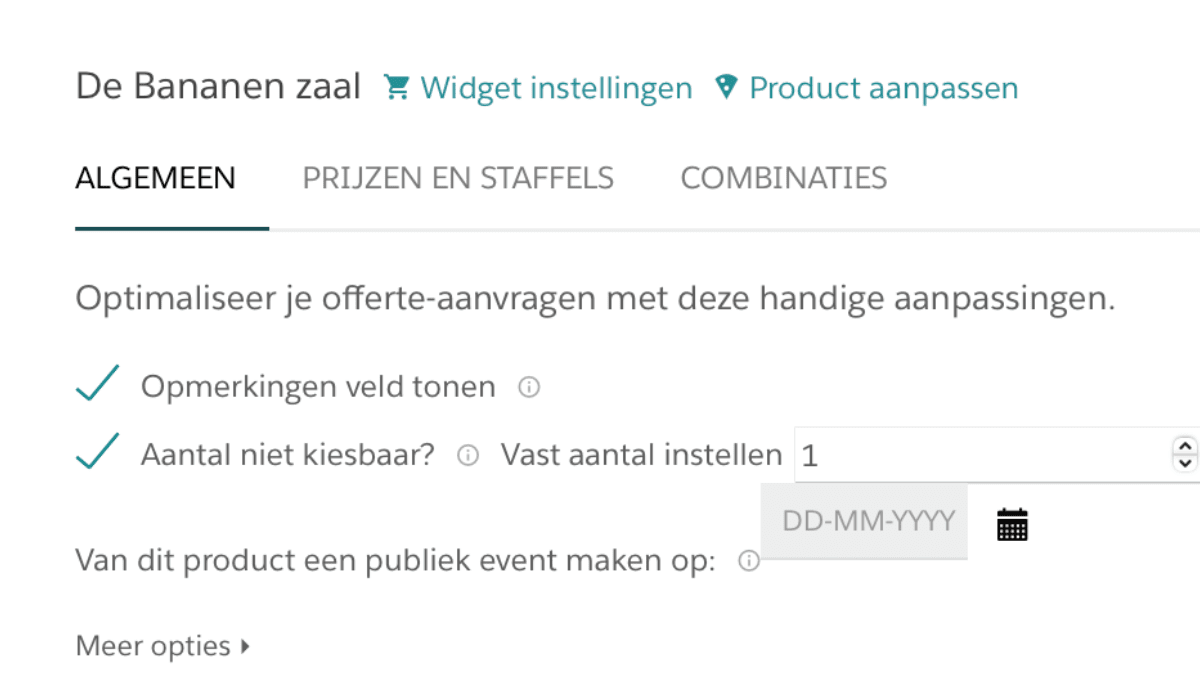Switch to the PRIJZEN EN STAFFELS tab
The image size is (1200, 675).
coord(458,178)
